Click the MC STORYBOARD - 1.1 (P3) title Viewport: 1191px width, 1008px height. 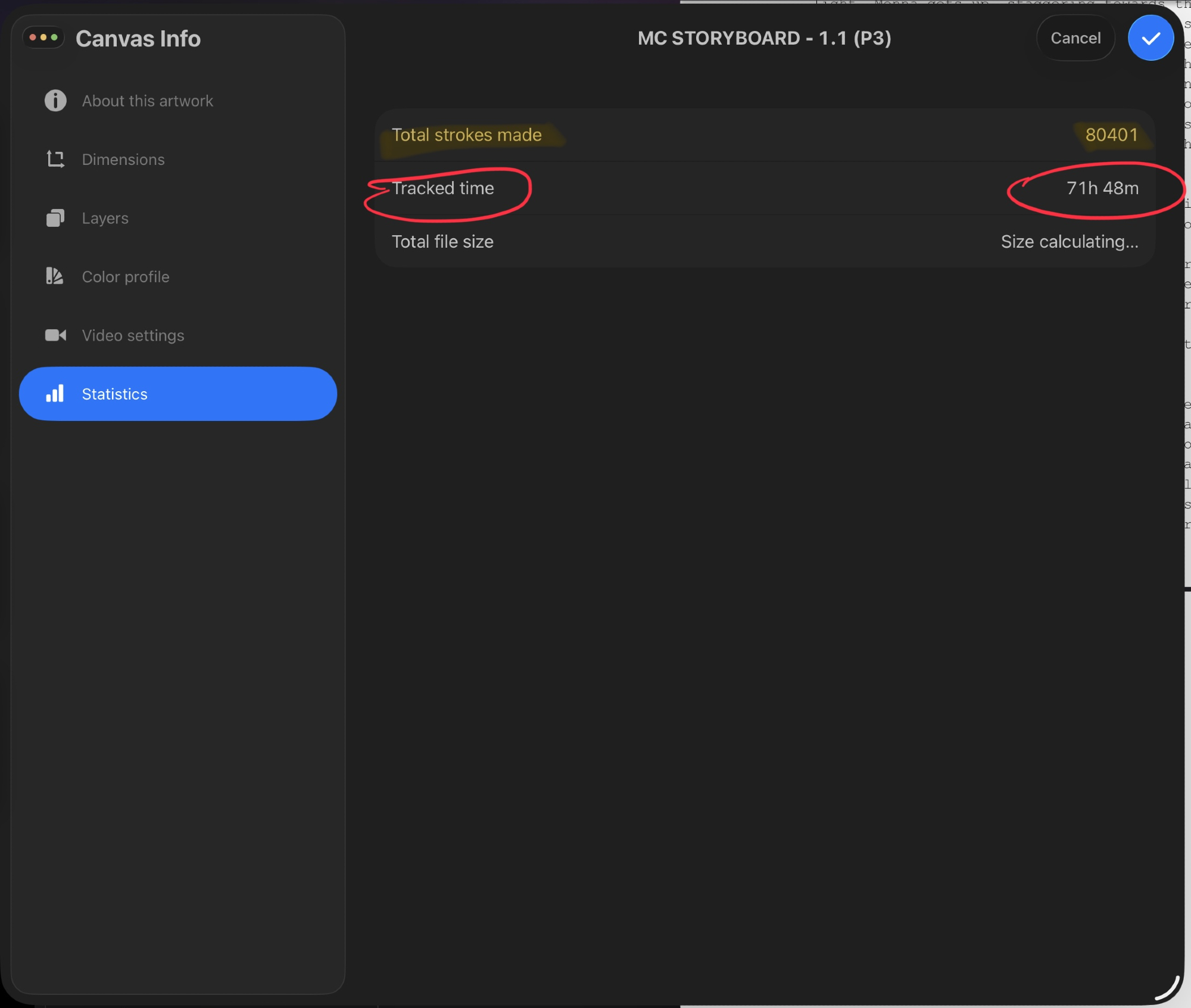(x=764, y=39)
